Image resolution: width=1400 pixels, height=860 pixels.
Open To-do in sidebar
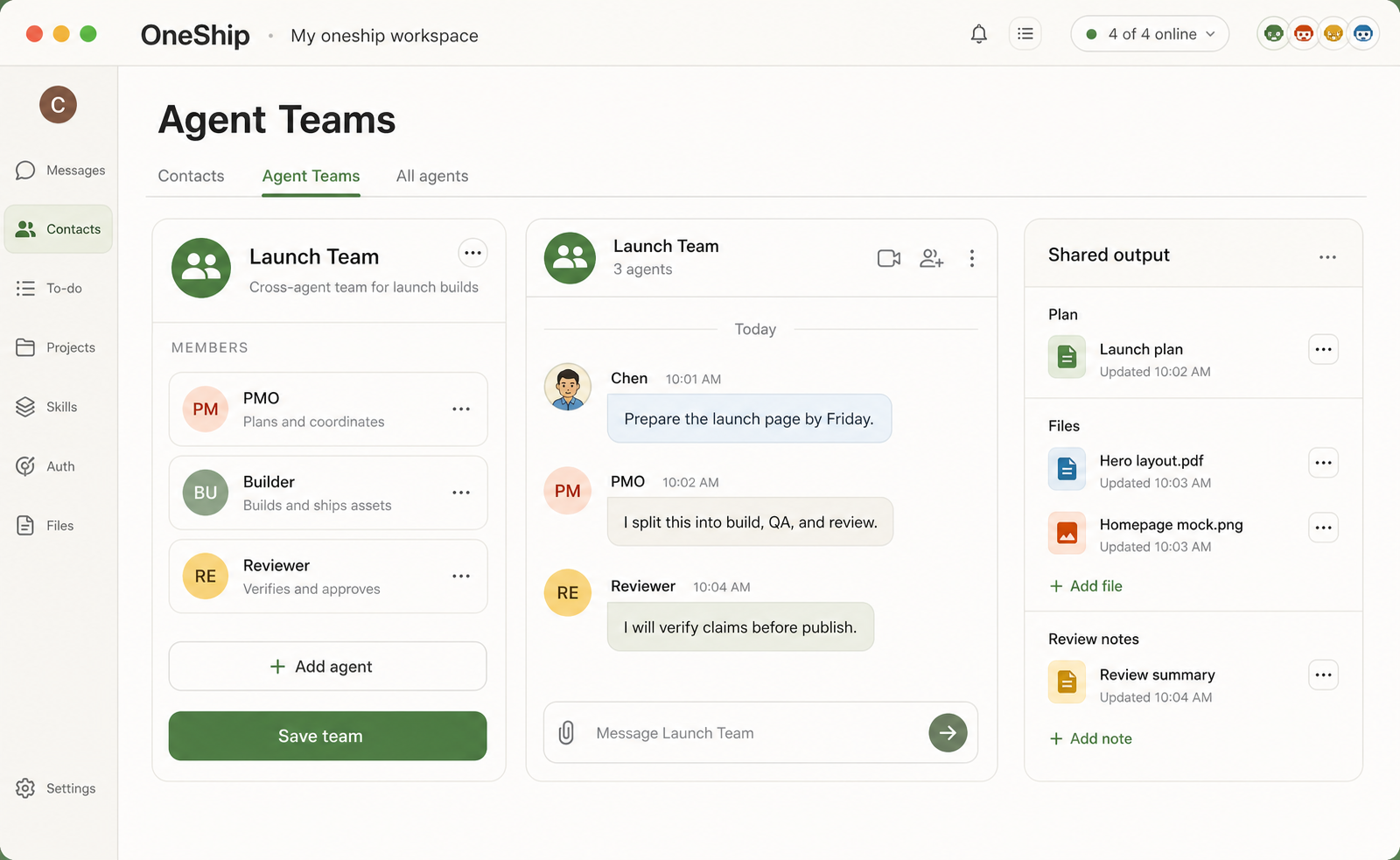point(59,288)
